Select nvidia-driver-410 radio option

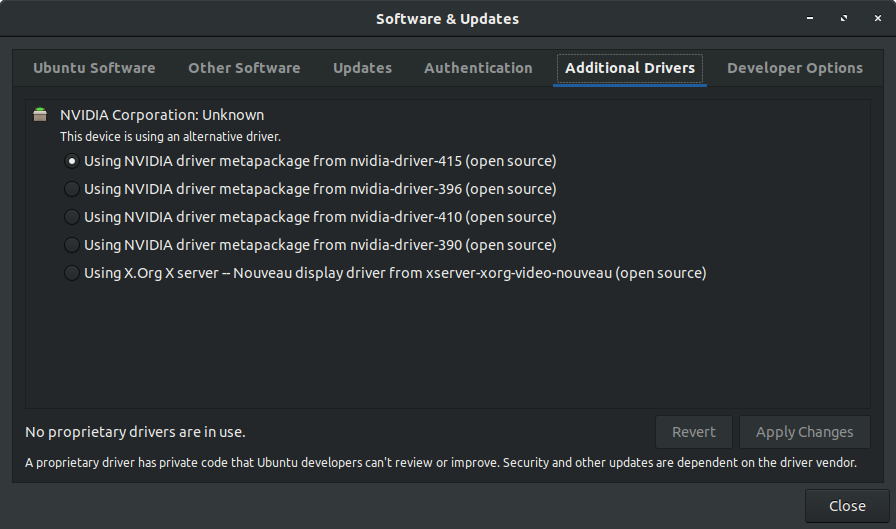click(x=71, y=217)
